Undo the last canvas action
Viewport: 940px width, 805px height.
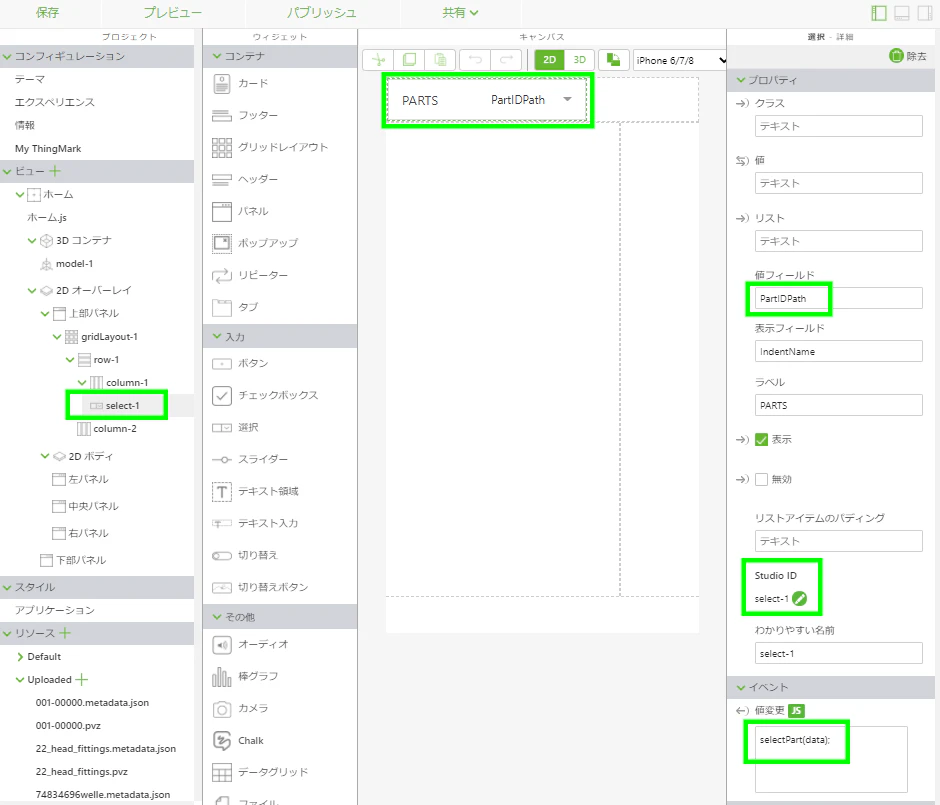coord(475,60)
